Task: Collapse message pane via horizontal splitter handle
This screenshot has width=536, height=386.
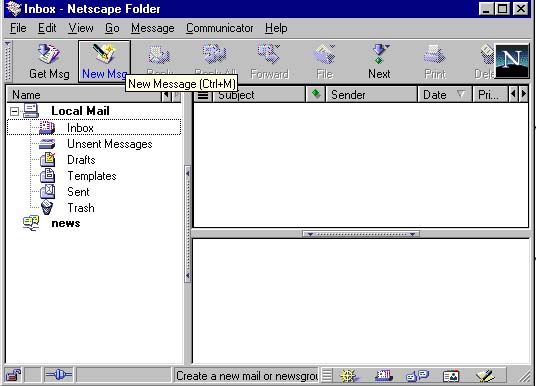Action: pyautogui.click(x=361, y=234)
